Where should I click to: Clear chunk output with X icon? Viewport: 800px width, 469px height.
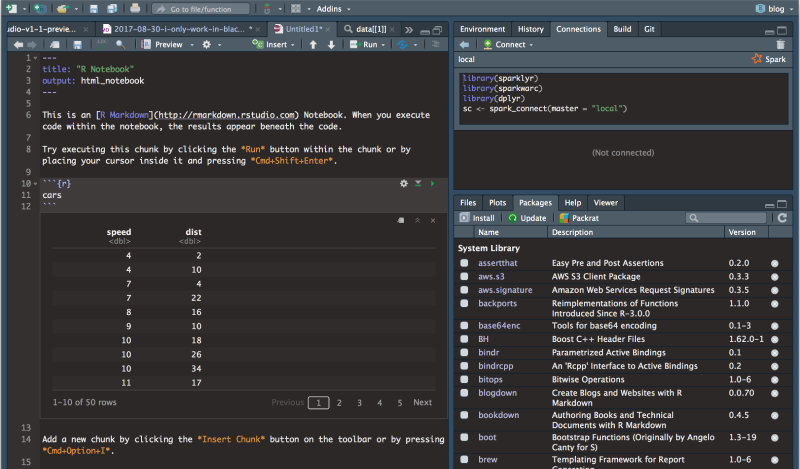(x=433, y=220)
